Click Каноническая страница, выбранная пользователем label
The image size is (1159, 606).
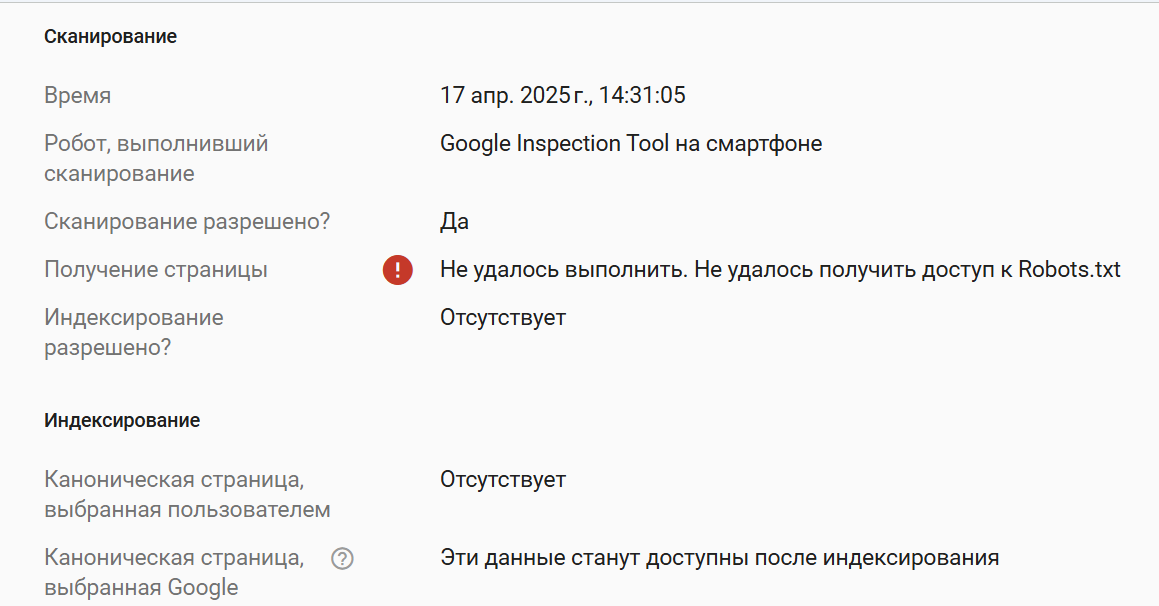click(187, 494)
